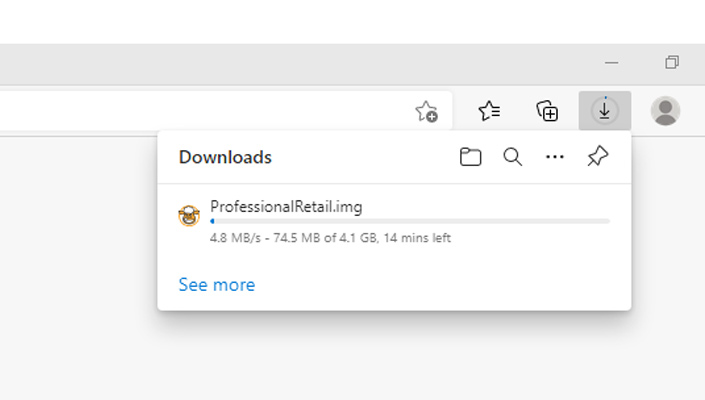
Task: Open the downloads folder icon
Action: 470,157
